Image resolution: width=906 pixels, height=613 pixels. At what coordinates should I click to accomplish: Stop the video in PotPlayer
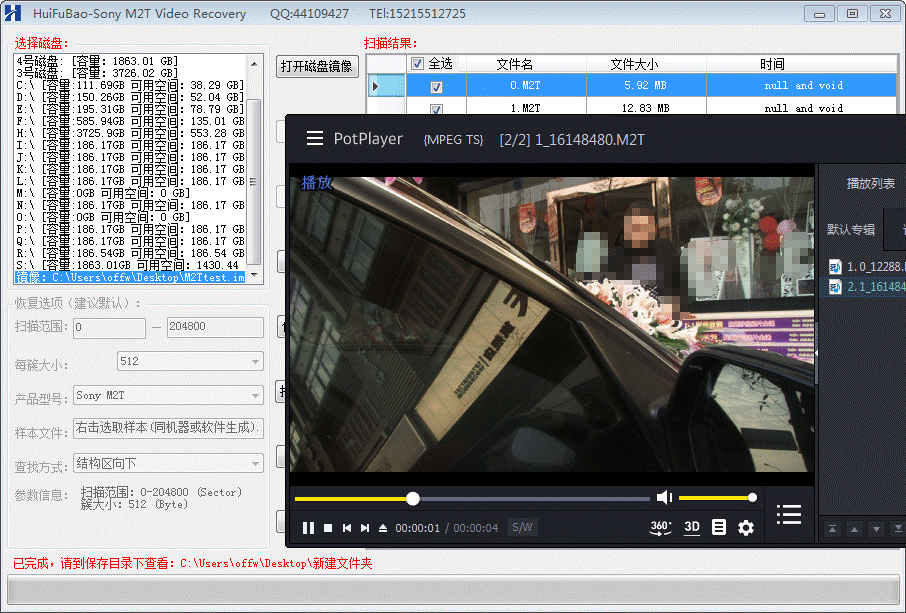pos(328,527)
